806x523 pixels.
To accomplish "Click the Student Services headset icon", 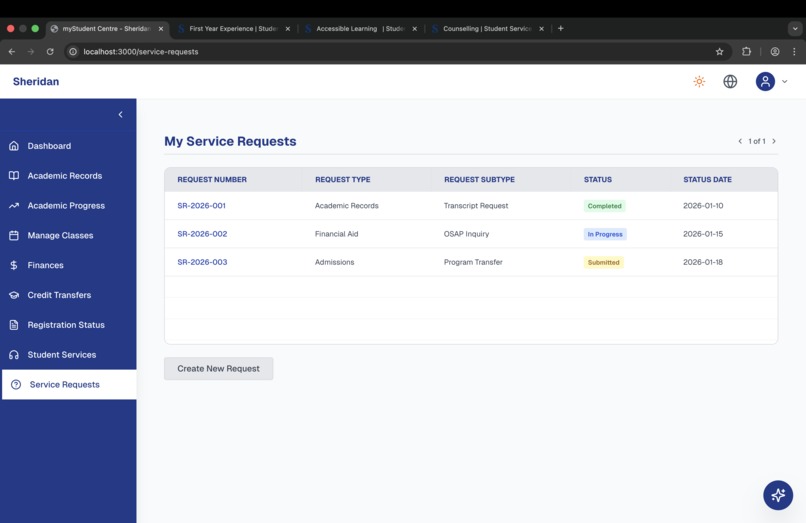I will [14, 355].
